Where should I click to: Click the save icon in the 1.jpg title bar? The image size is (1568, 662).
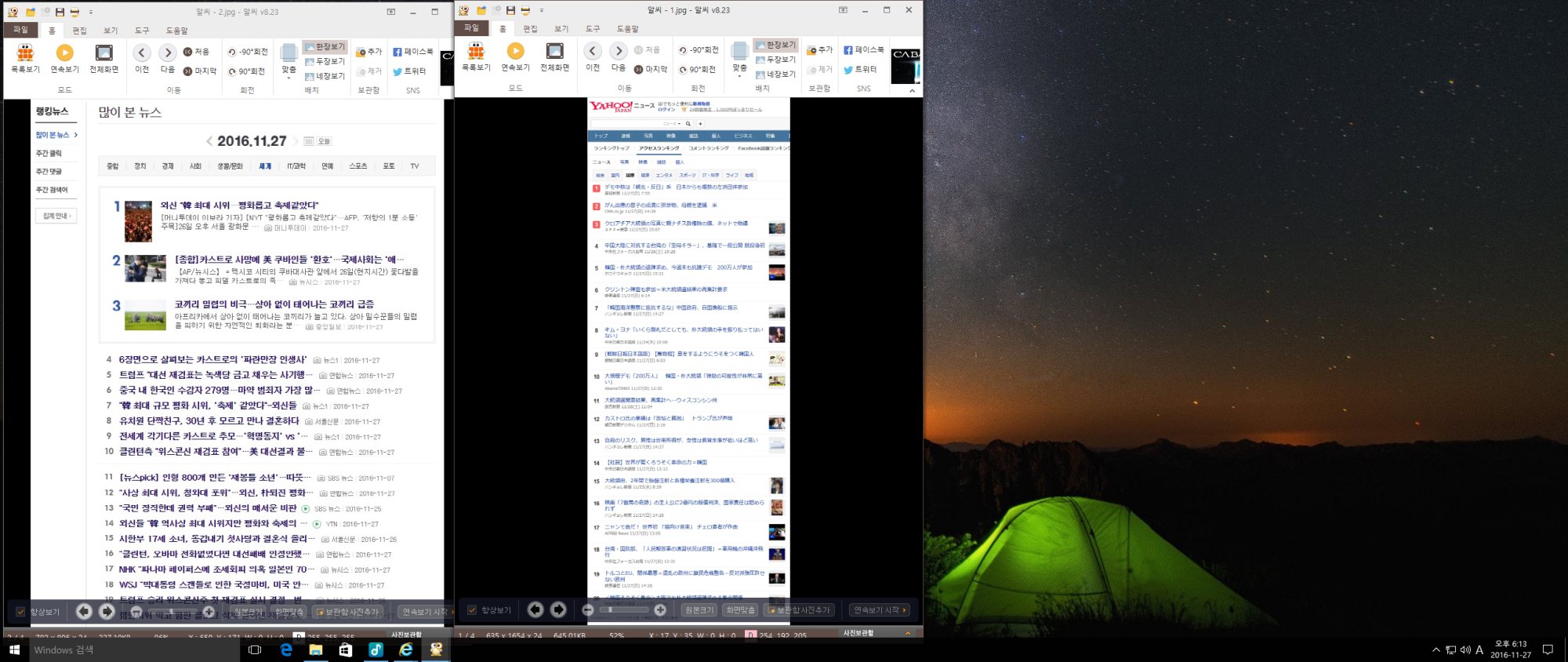pos(510,10)
